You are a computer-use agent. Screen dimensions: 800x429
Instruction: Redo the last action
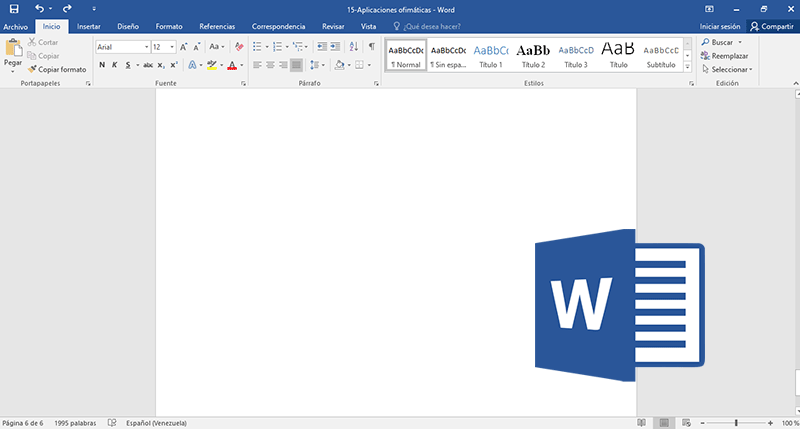[x=67, y=9]
